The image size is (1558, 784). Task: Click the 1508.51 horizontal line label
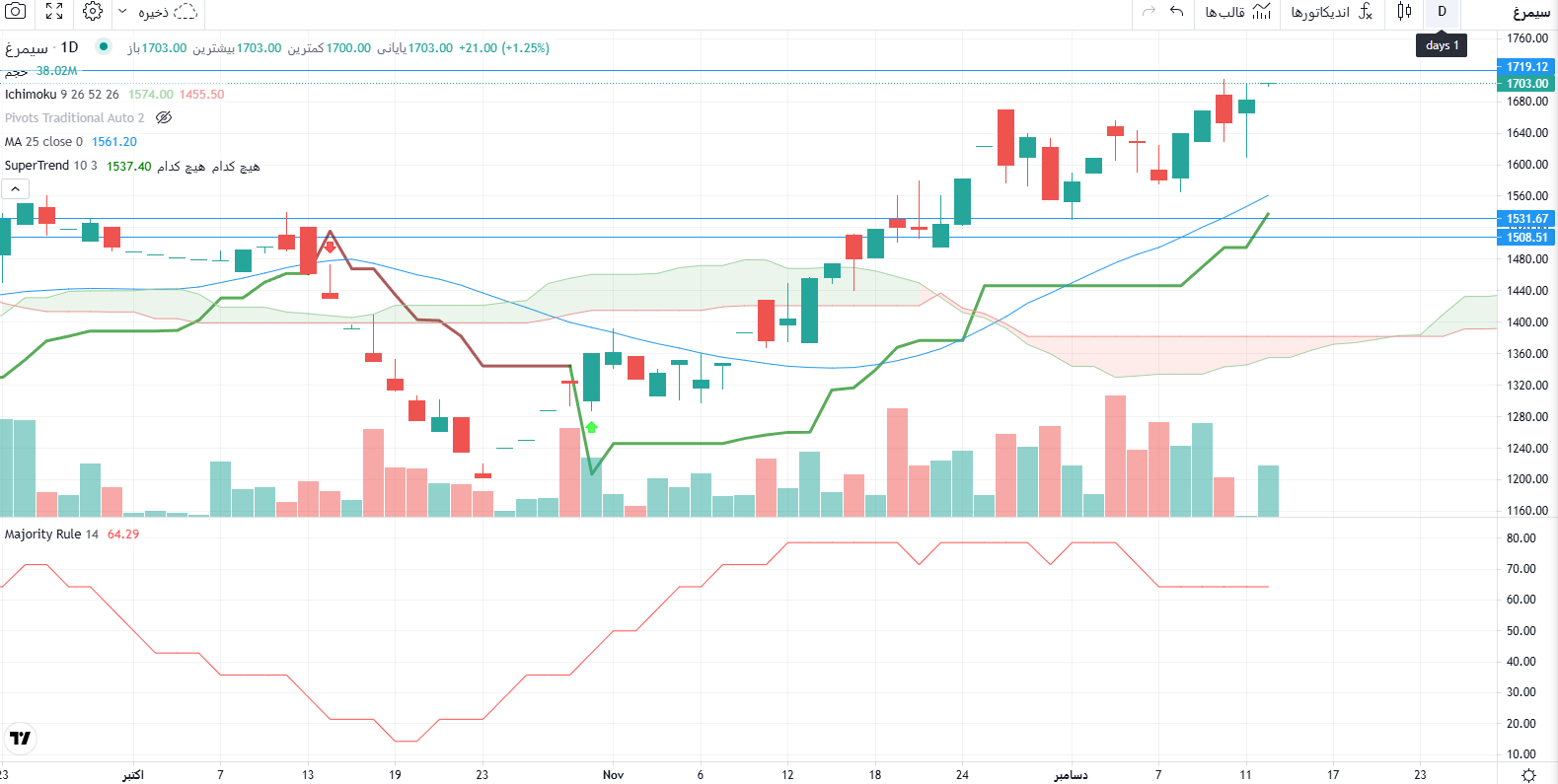tap(1526, 238)
